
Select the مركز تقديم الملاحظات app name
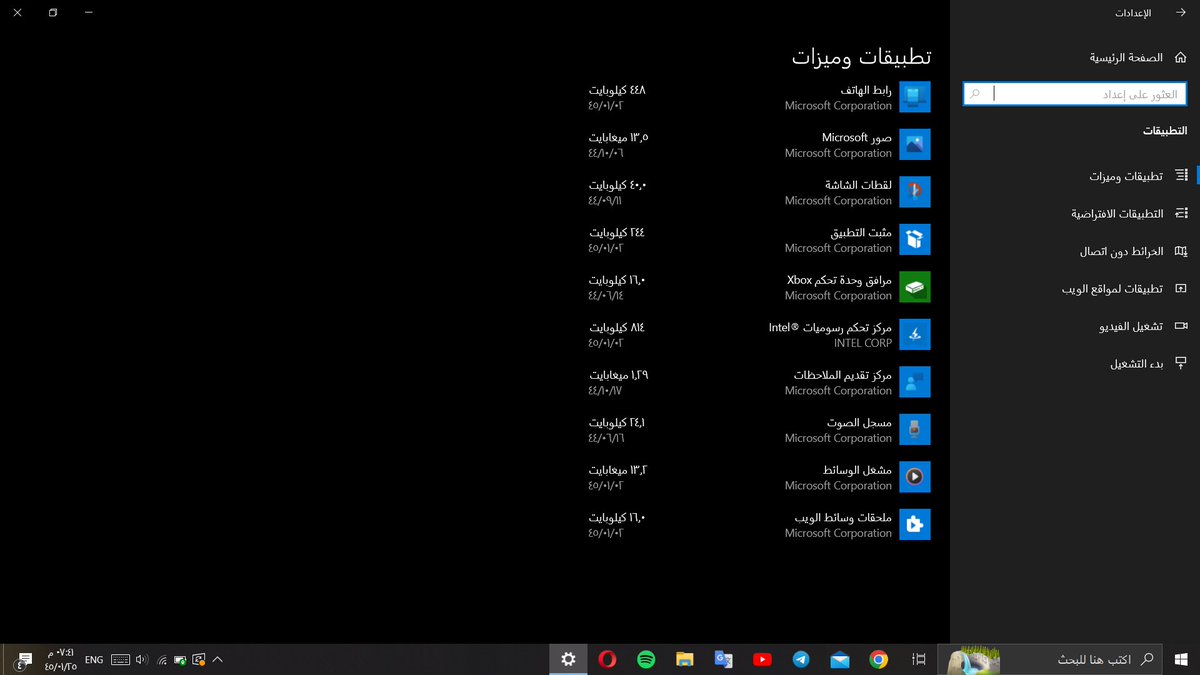click(843, 375)
